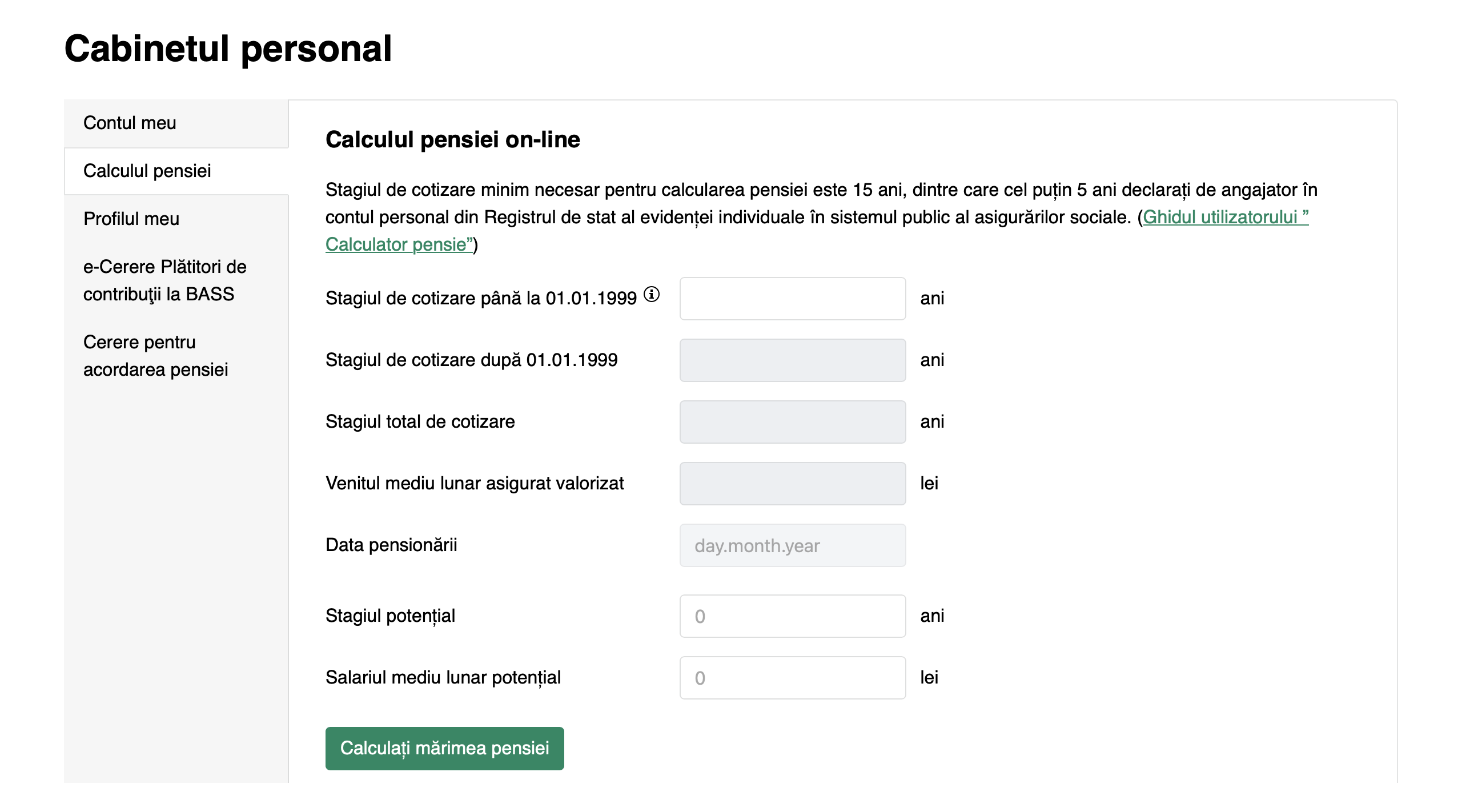This screenshot has width=1462, height=812.
Task: Open the Contul meu sidebar tab
Action: tap(130, 123)
